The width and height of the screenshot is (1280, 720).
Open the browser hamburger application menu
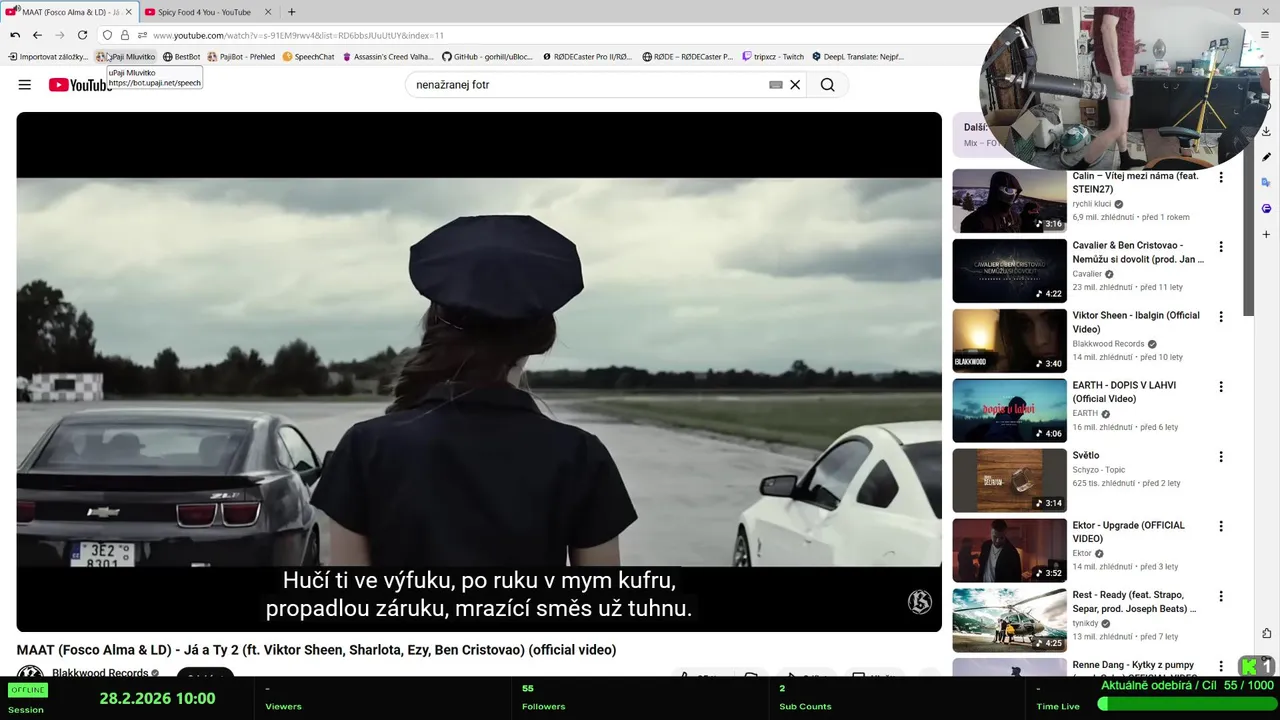1266,35
